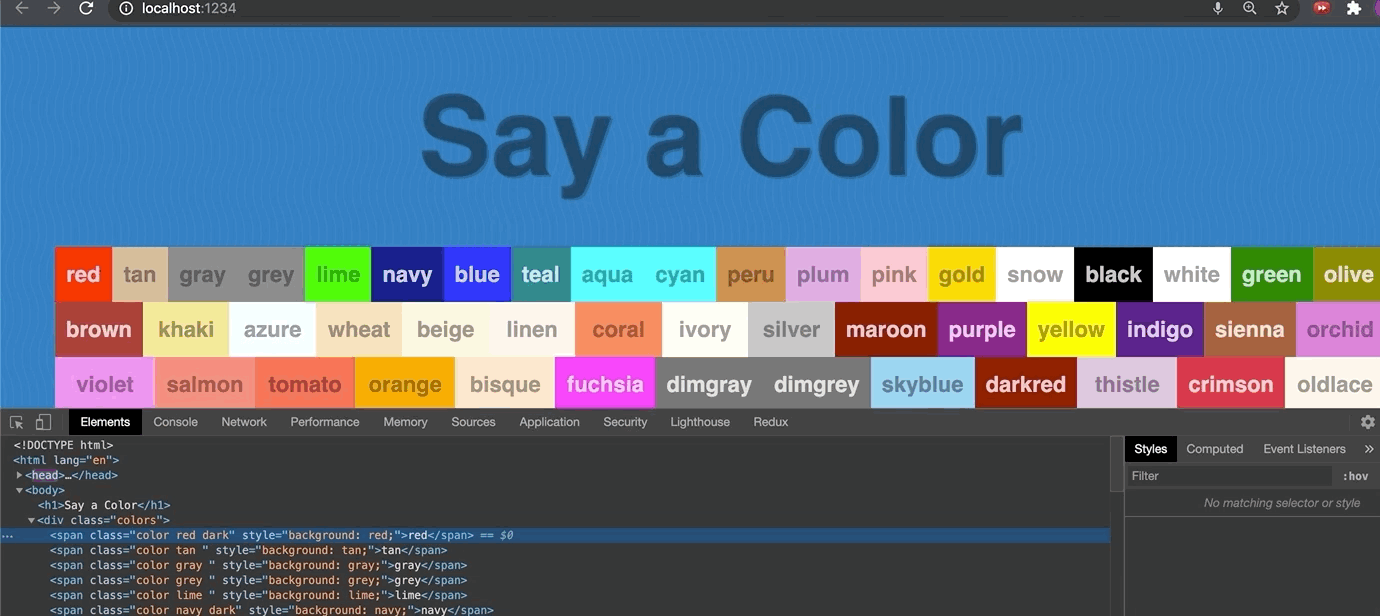The height and width of the screenshot is (616, 1380).
Task: Click the fuchsia color swatch
Action: click(604, 385)
